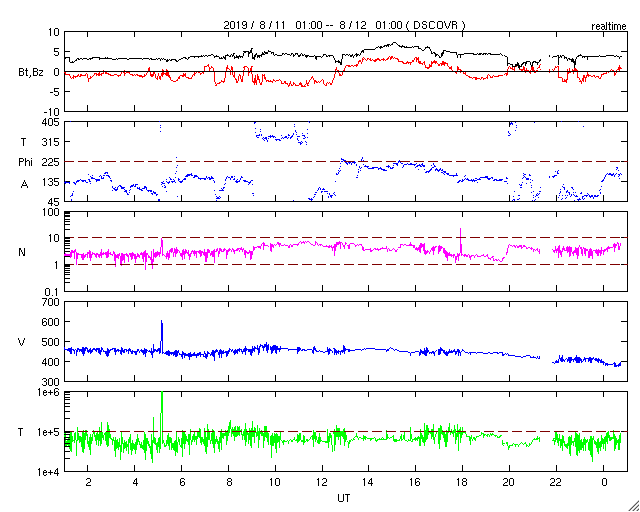The height and width of the screenshot is (512, 640).
Task: Click the '1e+5' tick on the temperature axis
Action: 49,432
